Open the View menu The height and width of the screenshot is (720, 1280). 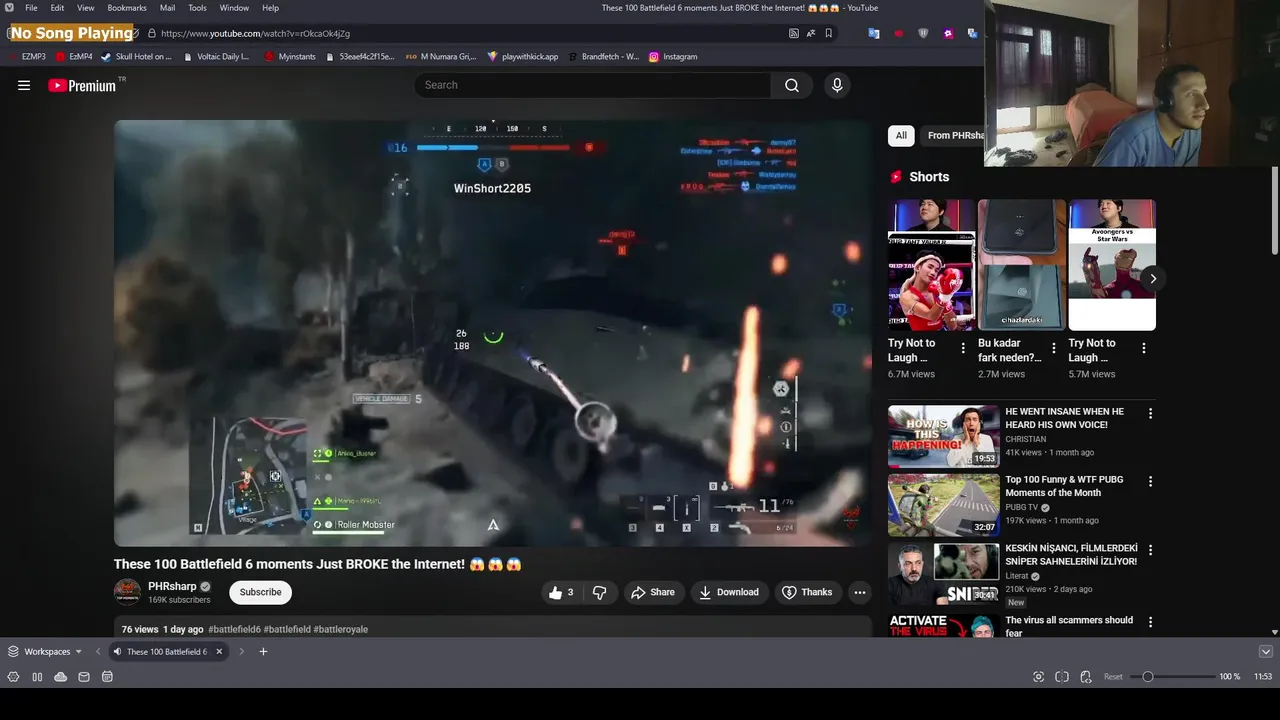pos(86,8)
